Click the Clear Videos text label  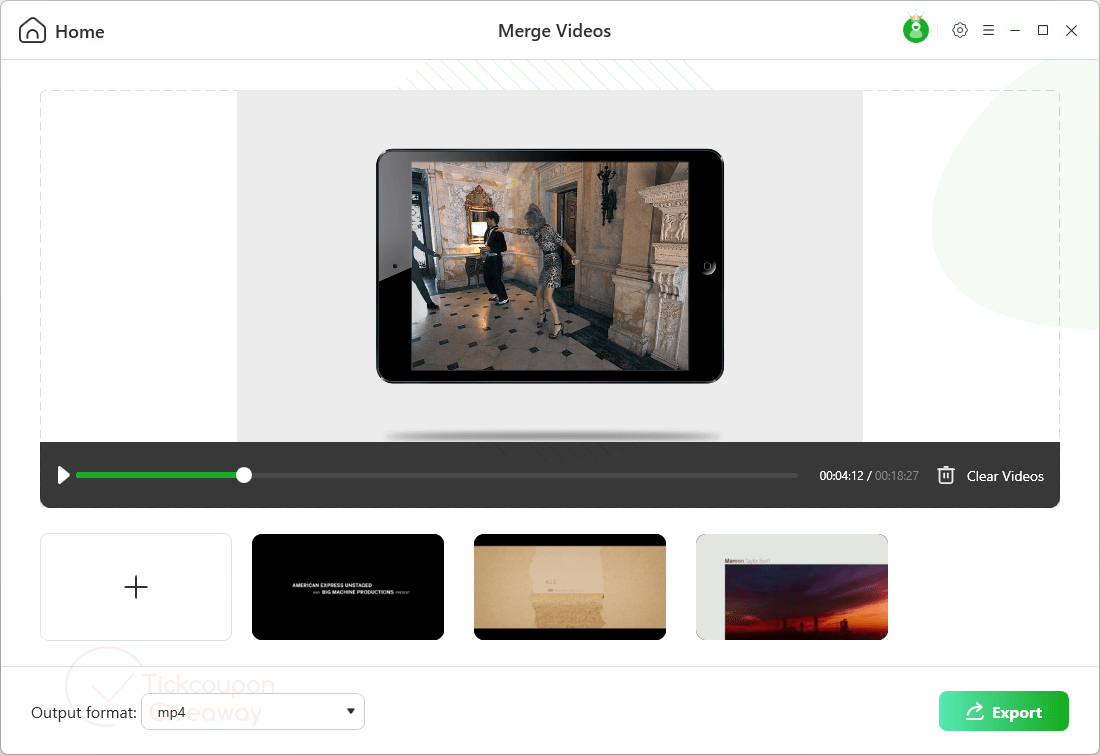pyautogui.click(x=1005, y=476)
